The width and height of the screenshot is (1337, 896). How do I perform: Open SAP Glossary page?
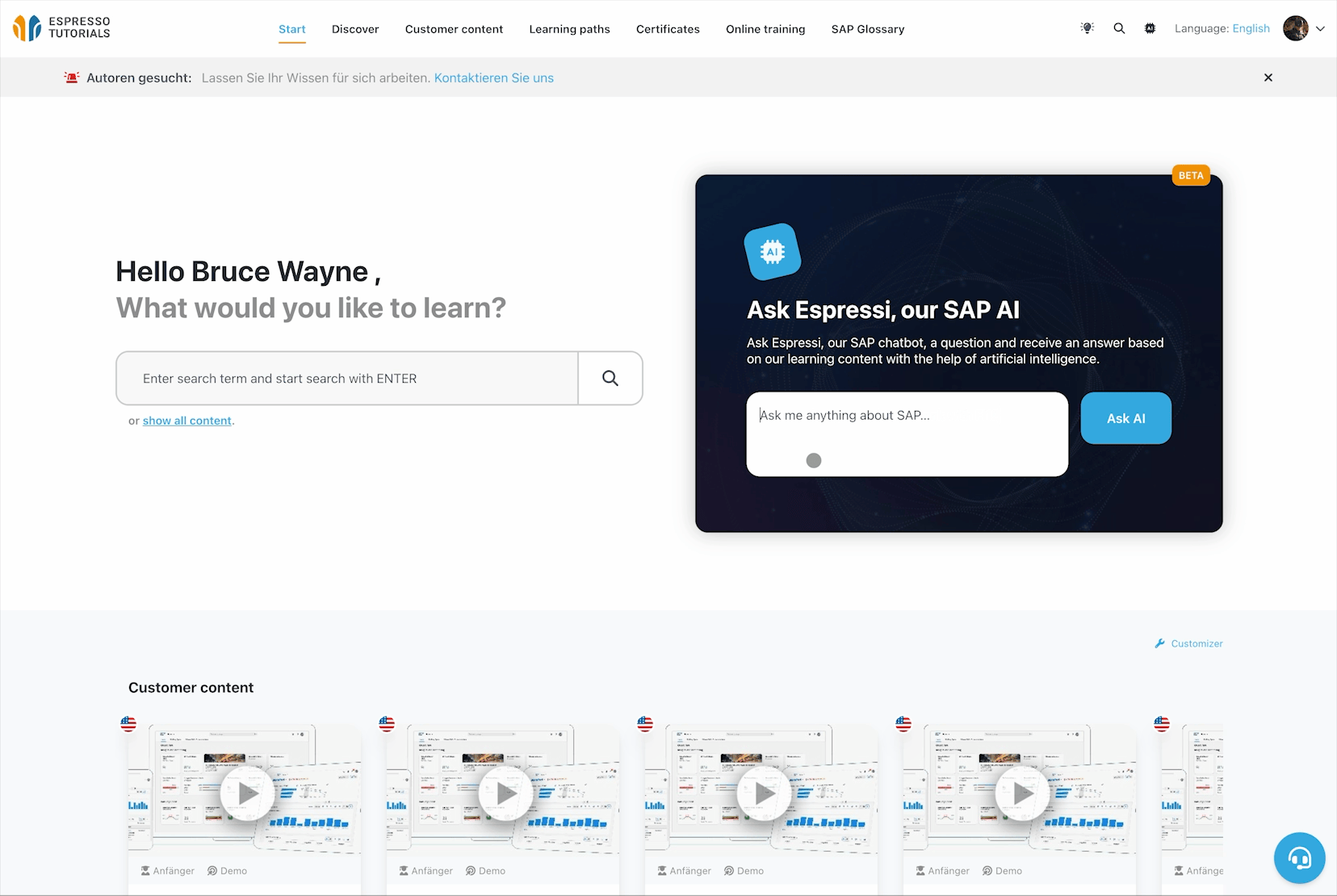pos(868,29)
